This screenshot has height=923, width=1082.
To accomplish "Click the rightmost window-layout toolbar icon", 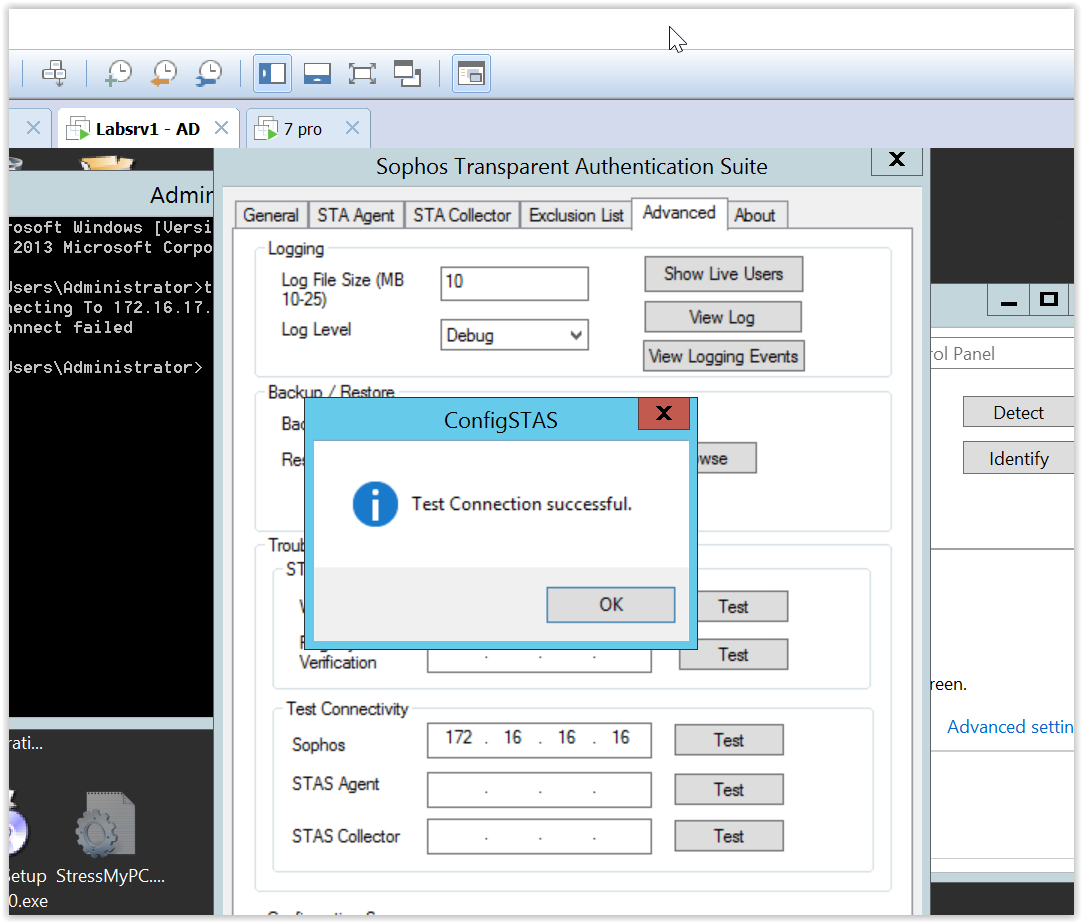I will click(471, 73).
